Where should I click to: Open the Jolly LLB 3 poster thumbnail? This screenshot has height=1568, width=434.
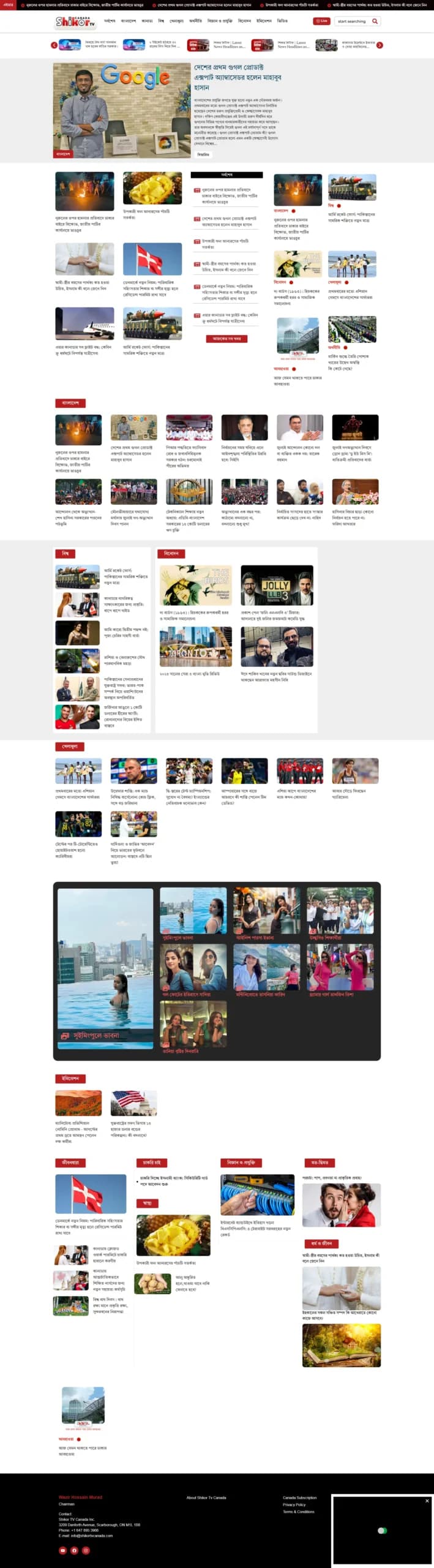277,585
